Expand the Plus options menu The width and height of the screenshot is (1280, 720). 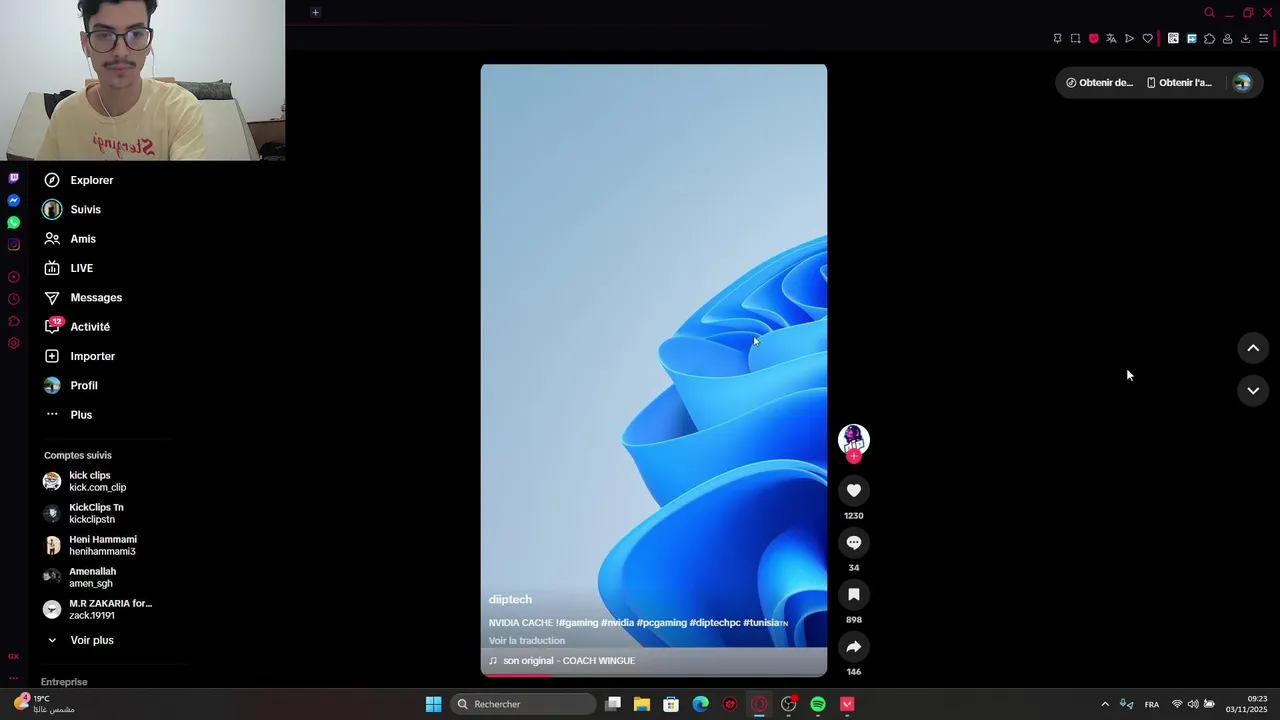click(68, 414)
